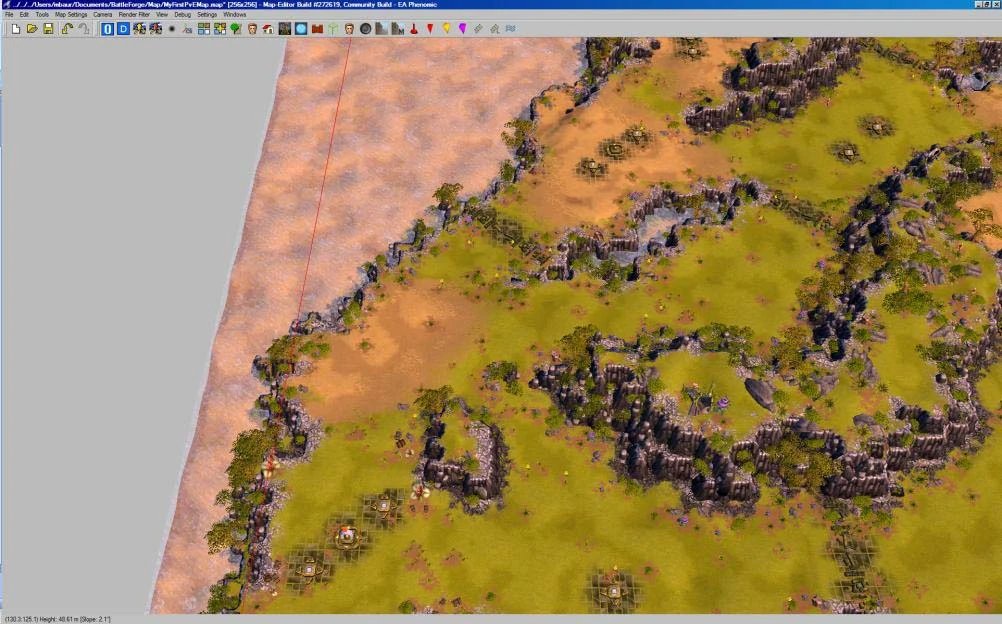This screenshot has width=1002, height=624.
Task: Click the grey-blue flag icon
Action: click(x=511, y=29)
